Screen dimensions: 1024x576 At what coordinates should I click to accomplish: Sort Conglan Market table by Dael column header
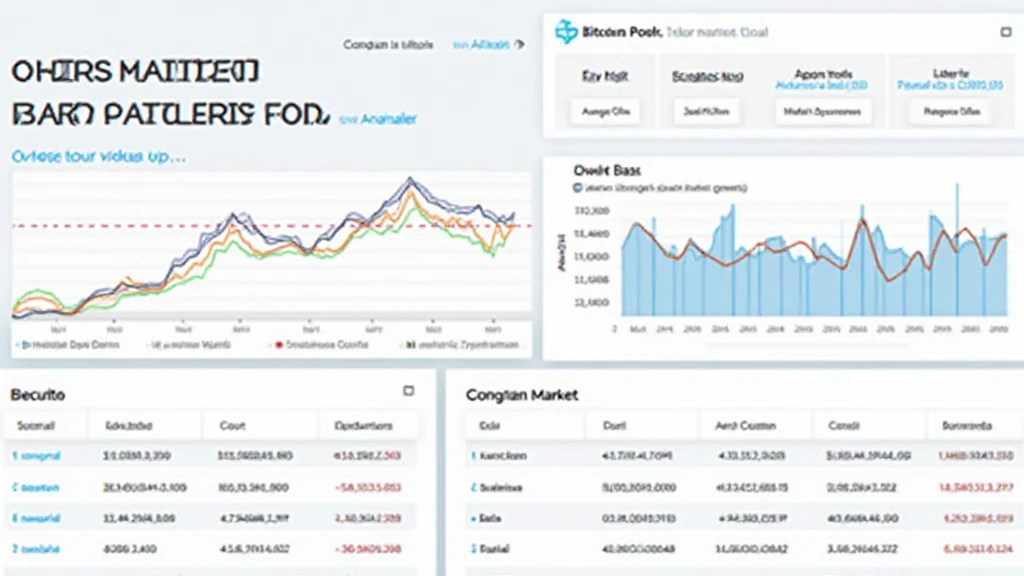point(614,425)
